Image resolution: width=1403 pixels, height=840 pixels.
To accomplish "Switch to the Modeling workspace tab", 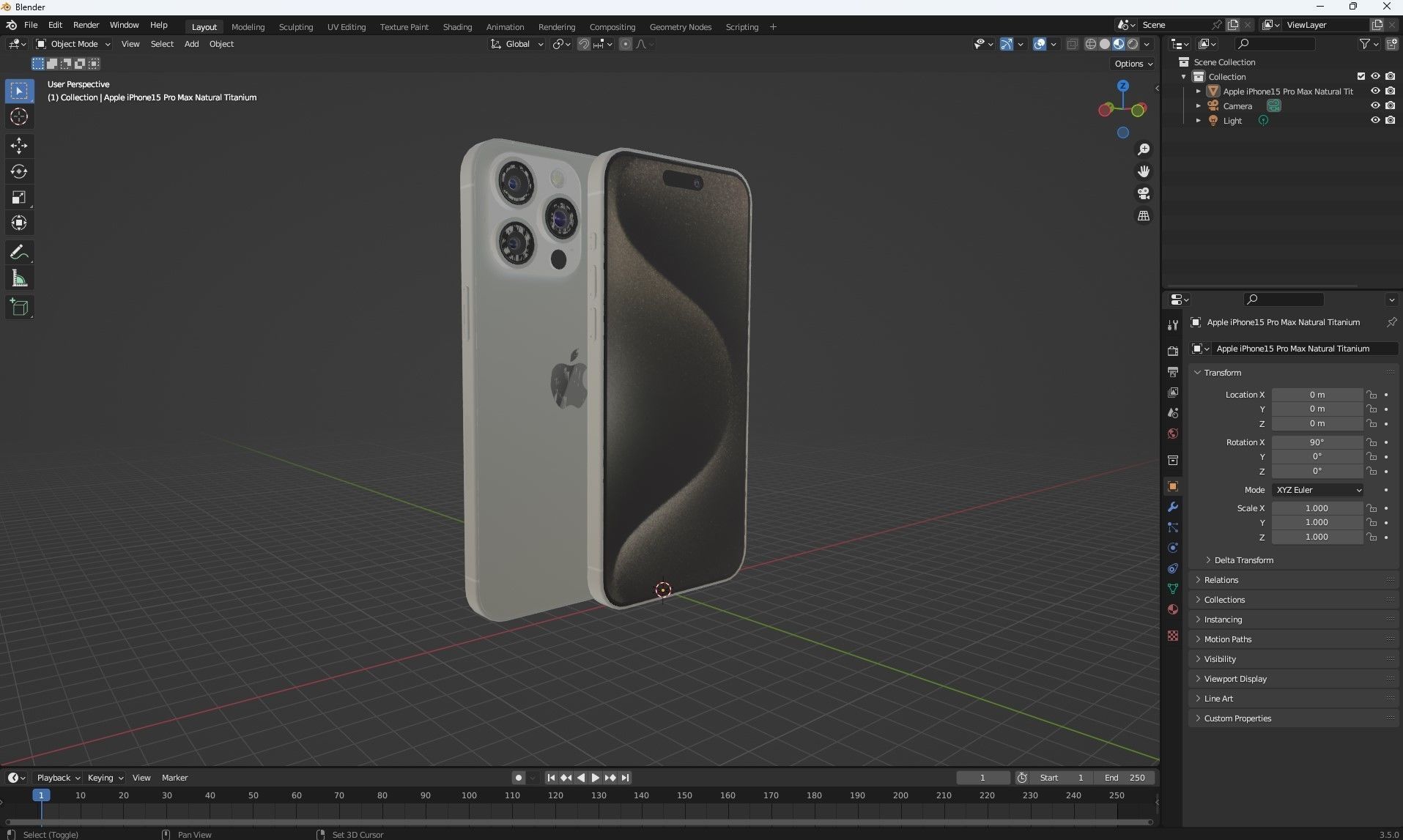I will coord(248,27).
